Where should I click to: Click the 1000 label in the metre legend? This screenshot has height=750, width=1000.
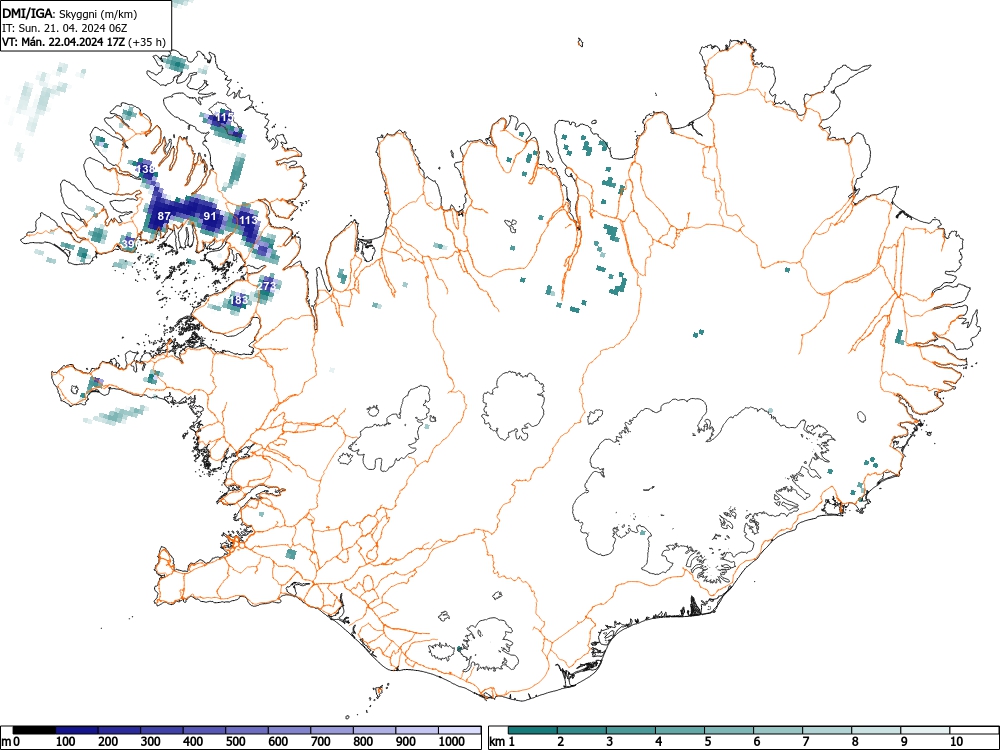pos(452,742)
